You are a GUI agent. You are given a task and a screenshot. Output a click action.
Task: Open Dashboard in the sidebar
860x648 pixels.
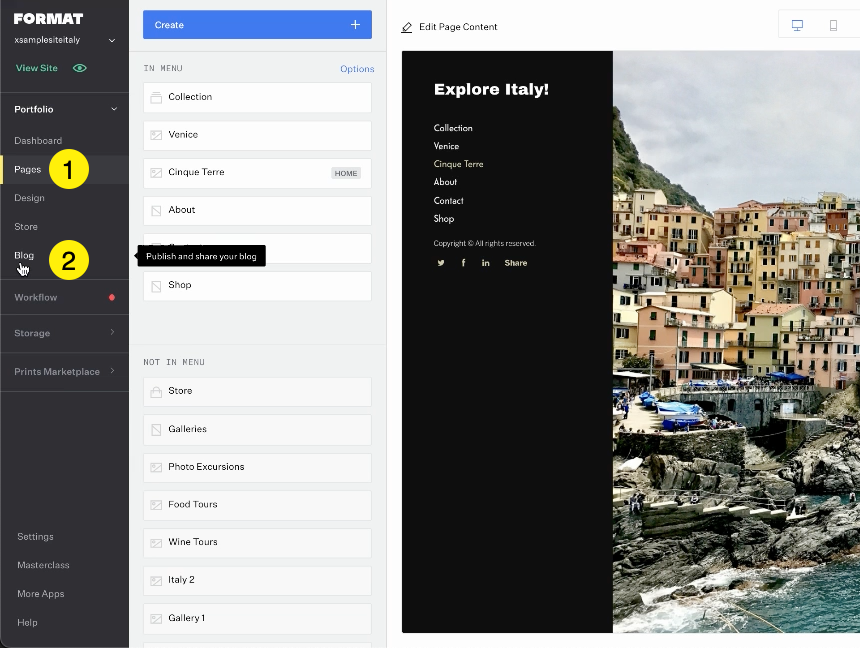pos(38,140)
